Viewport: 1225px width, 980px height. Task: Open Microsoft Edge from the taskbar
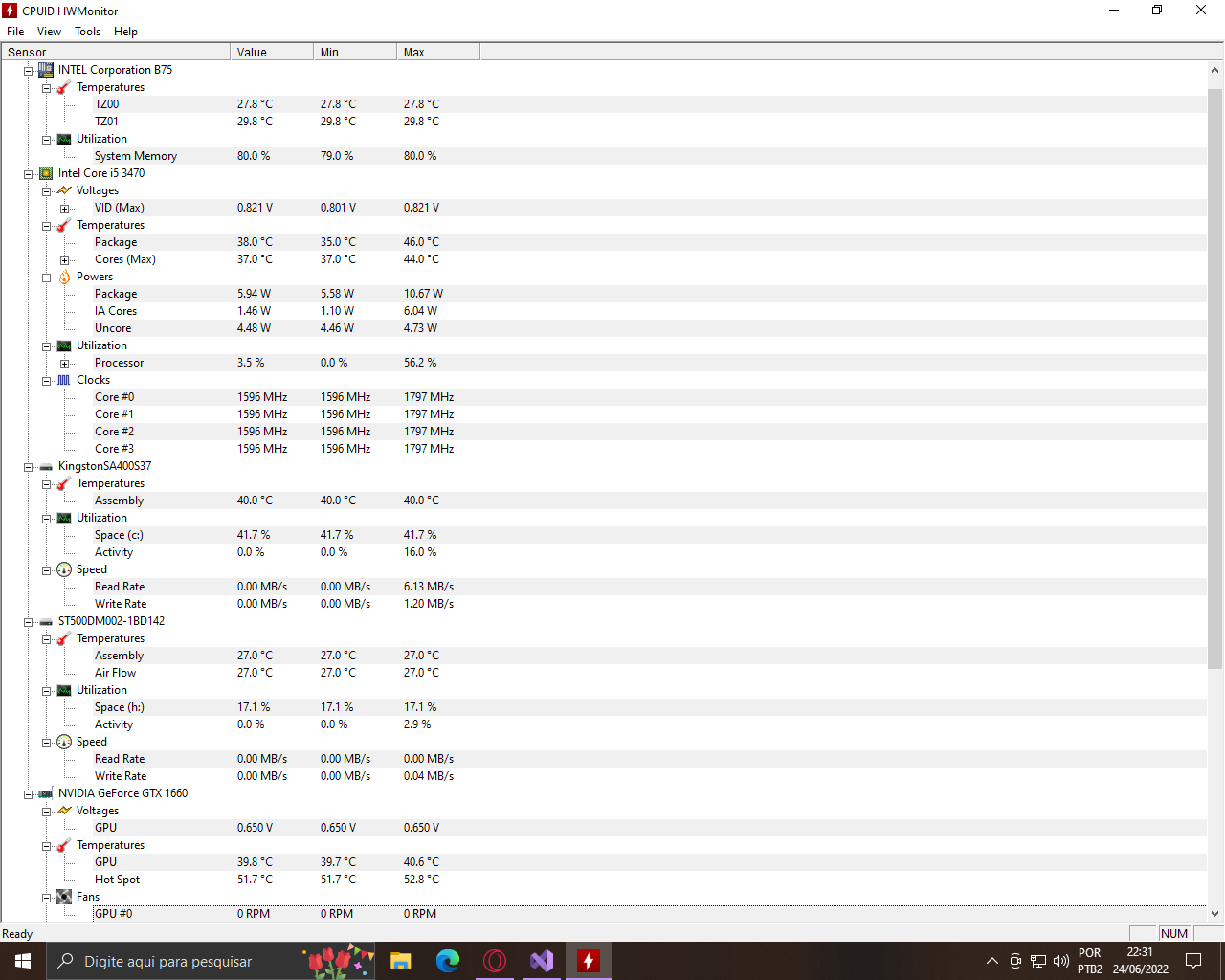click(x=448, y=961)
